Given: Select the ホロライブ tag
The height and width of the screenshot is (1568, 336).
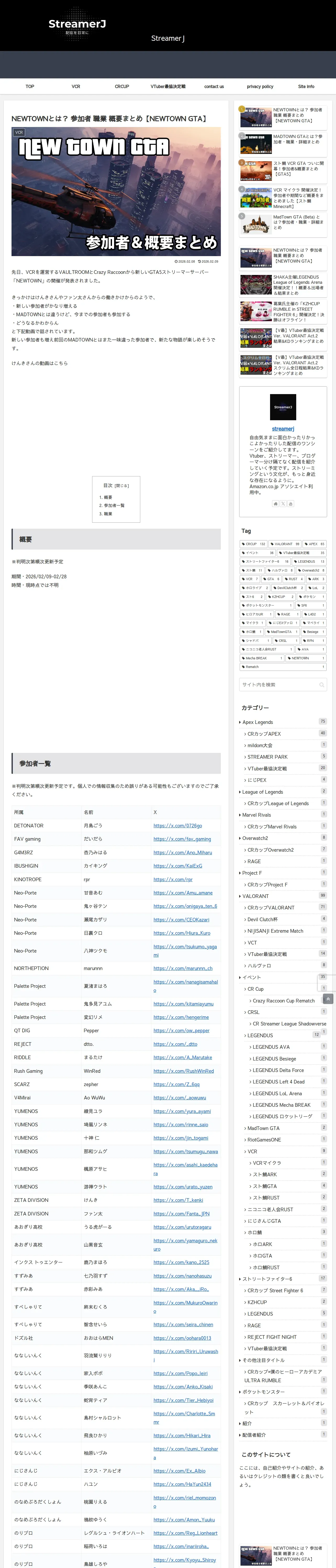Looking at the screenshot, I should click(255, 588).
